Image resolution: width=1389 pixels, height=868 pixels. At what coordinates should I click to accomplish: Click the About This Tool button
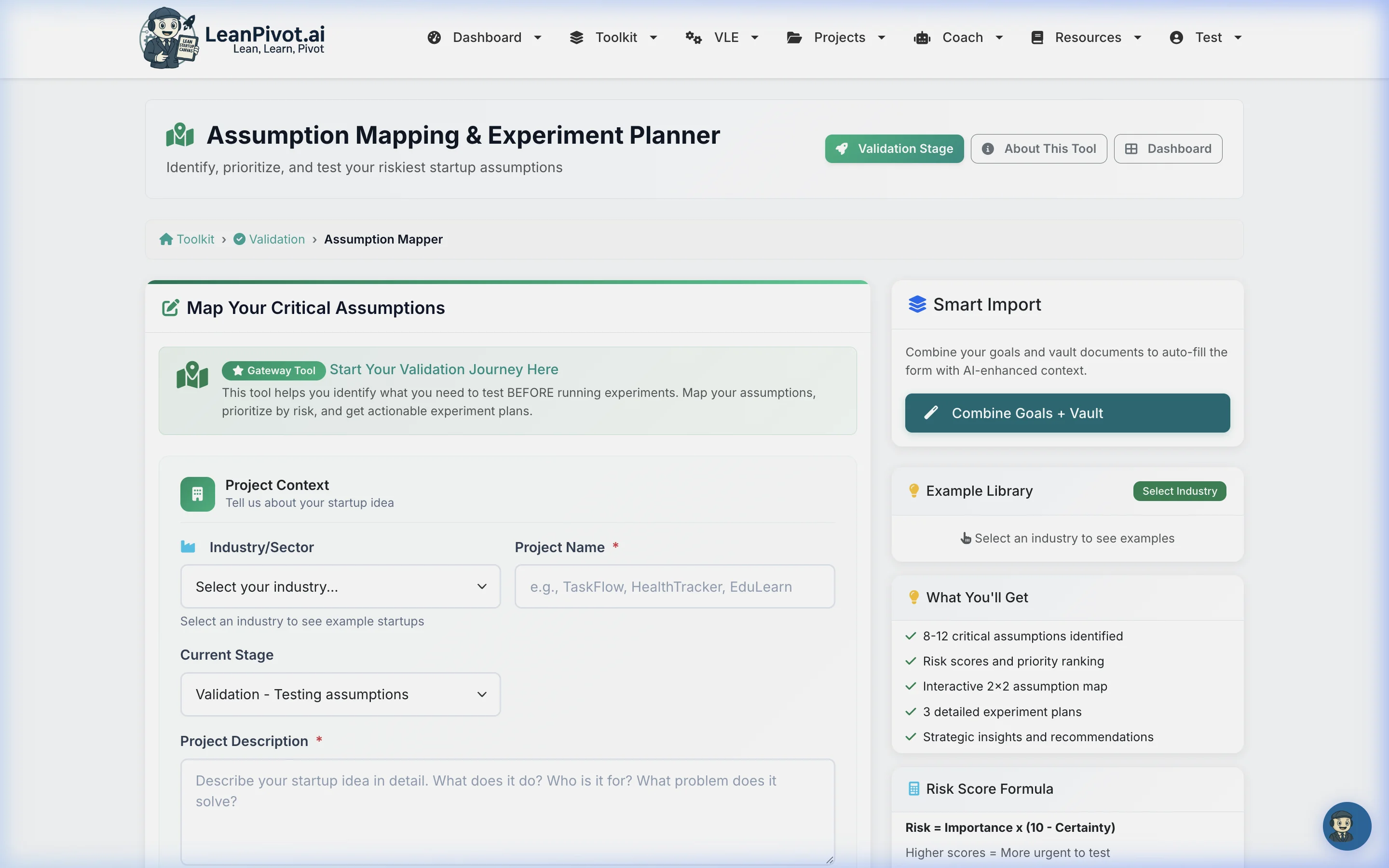[x=1038, y=149]
